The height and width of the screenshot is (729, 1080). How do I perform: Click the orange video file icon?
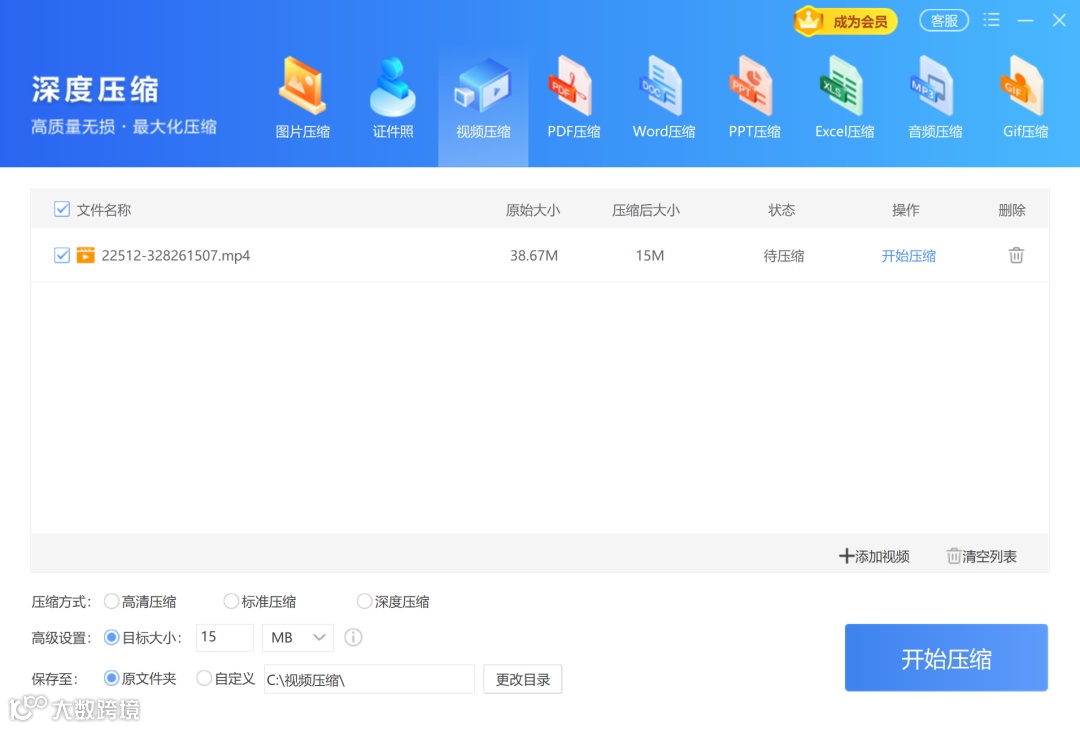(x=85, y=255)
